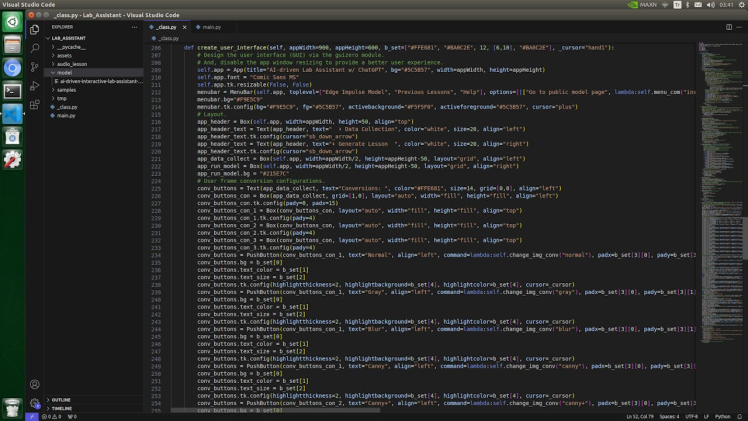Click the Spaces: 4 indentation setting
This screenshot has width=748, height=421.
click(x=669, y=416)
